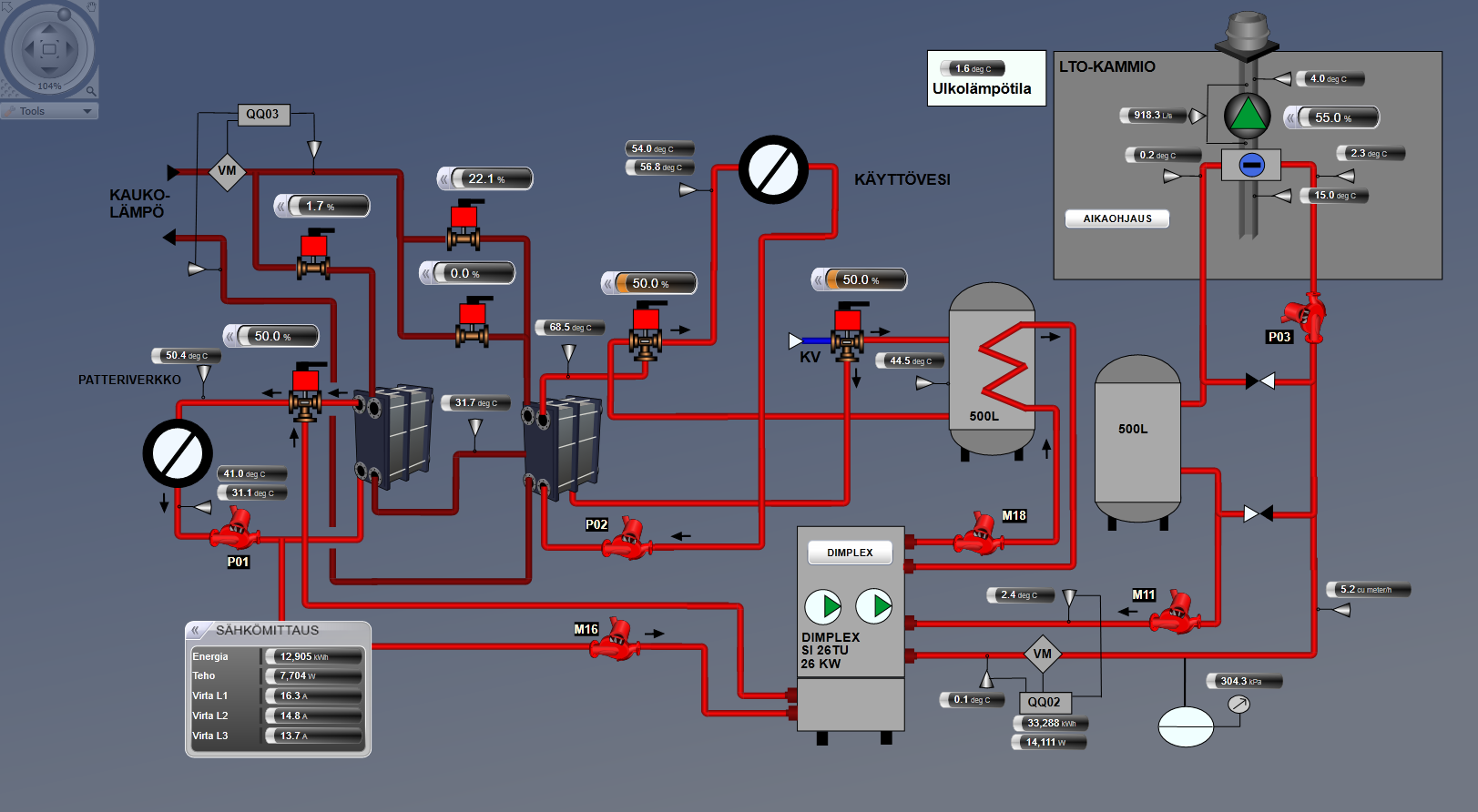1478x812 pixels.
Task: Expand the 22.1 % valve setpoint
Action: (x=446, y=179)
